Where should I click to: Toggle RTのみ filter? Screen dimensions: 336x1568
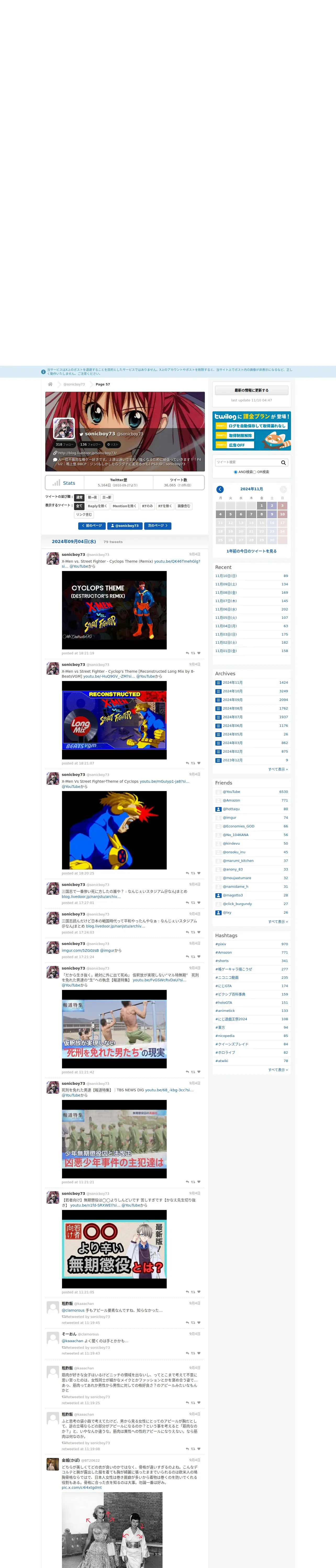pos(148,506)
